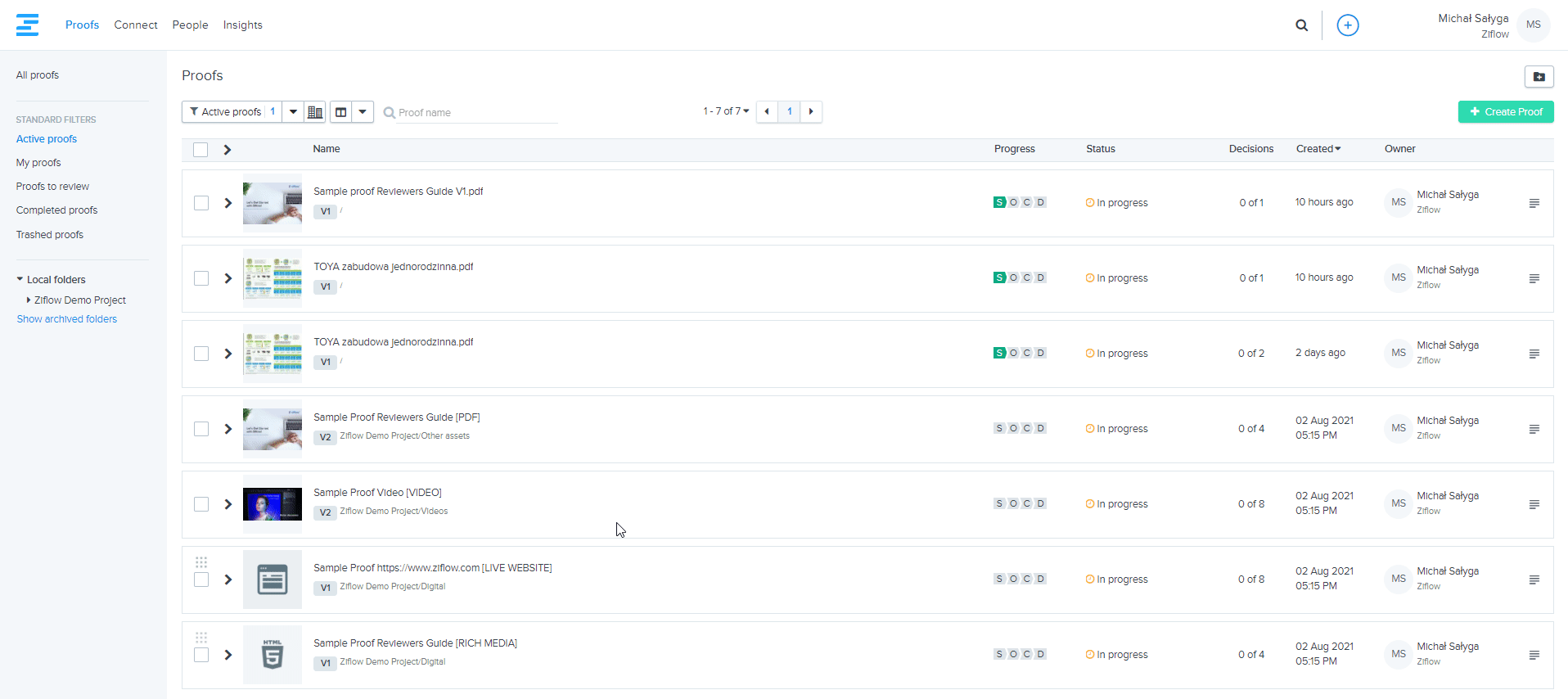Expand the Ziflow Demo Project folder
The width and height of the screenshot is (1568, 699).
coord(29,300)
